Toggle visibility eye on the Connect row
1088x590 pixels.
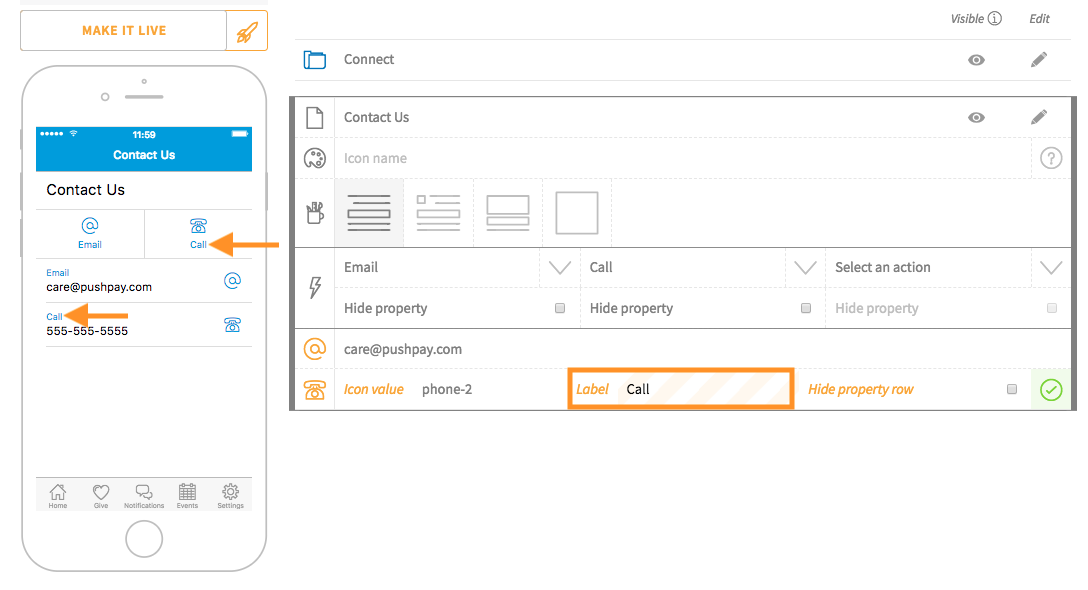(x=975, y=60)
